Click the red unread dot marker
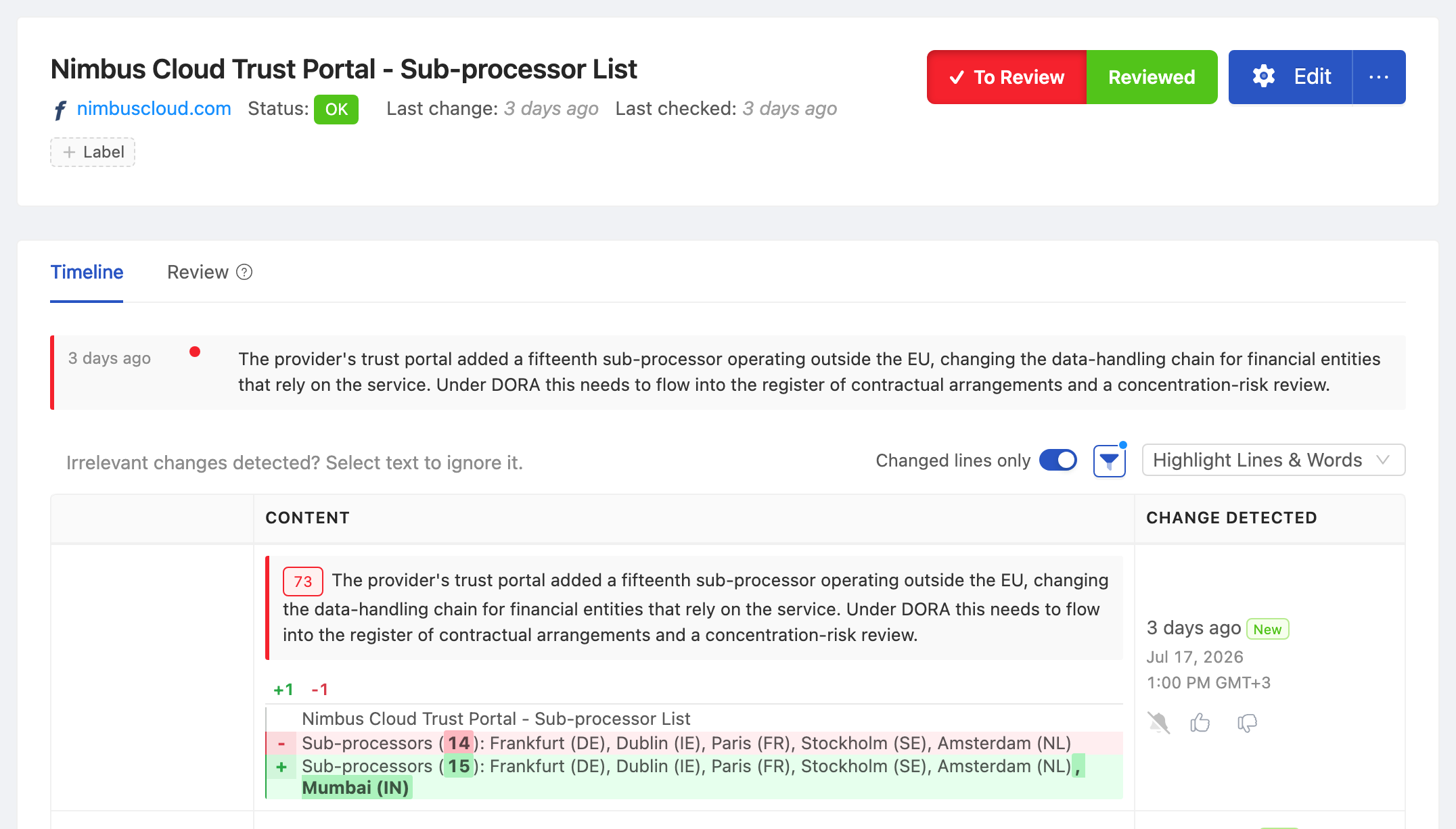 tap(195, 352)
